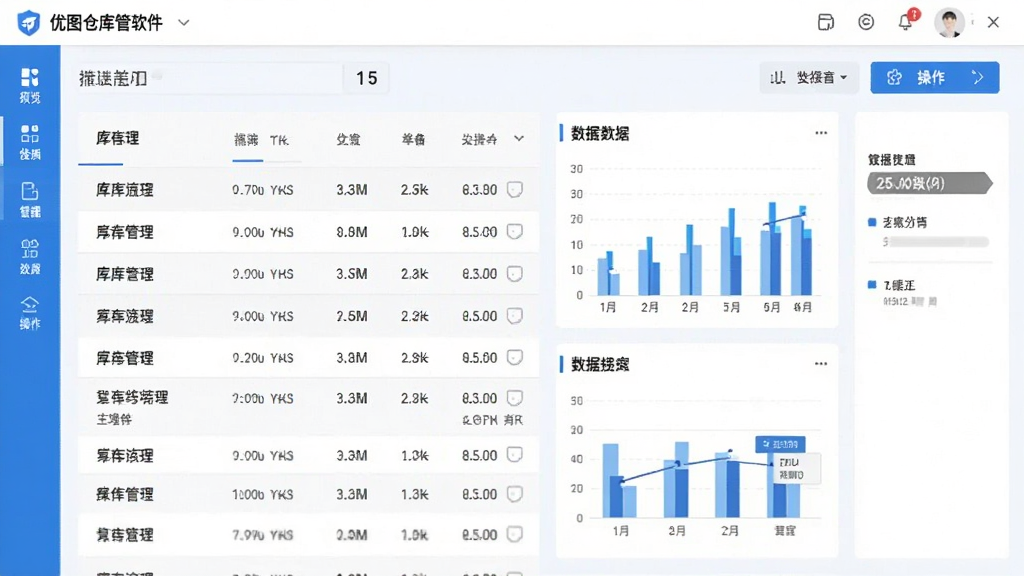The image size is (1024, 576).
Task: Click the blue shield app logo
Action: click(x=28, y=23)
